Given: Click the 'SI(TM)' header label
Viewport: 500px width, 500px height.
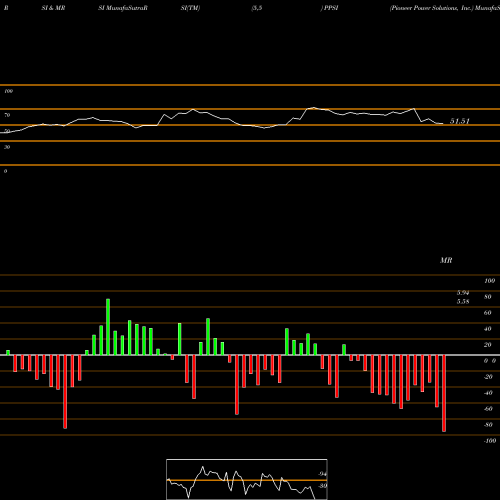Looking at the screenshot, I should click(x=190, y=8).
